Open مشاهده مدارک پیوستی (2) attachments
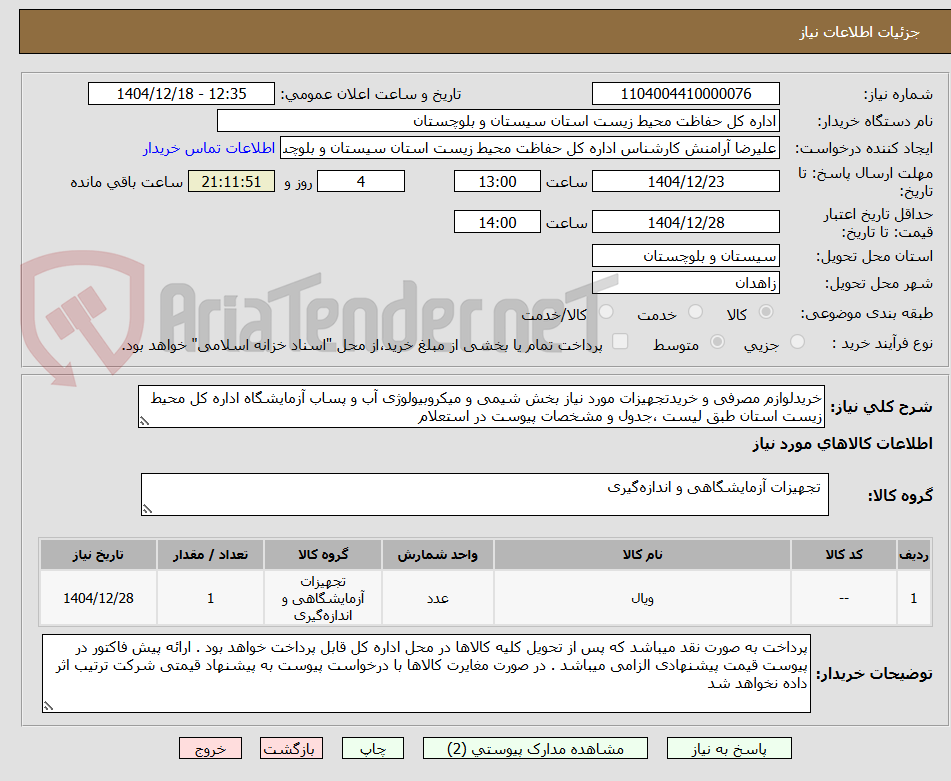The image size is (951, 781). click(535, 748)
